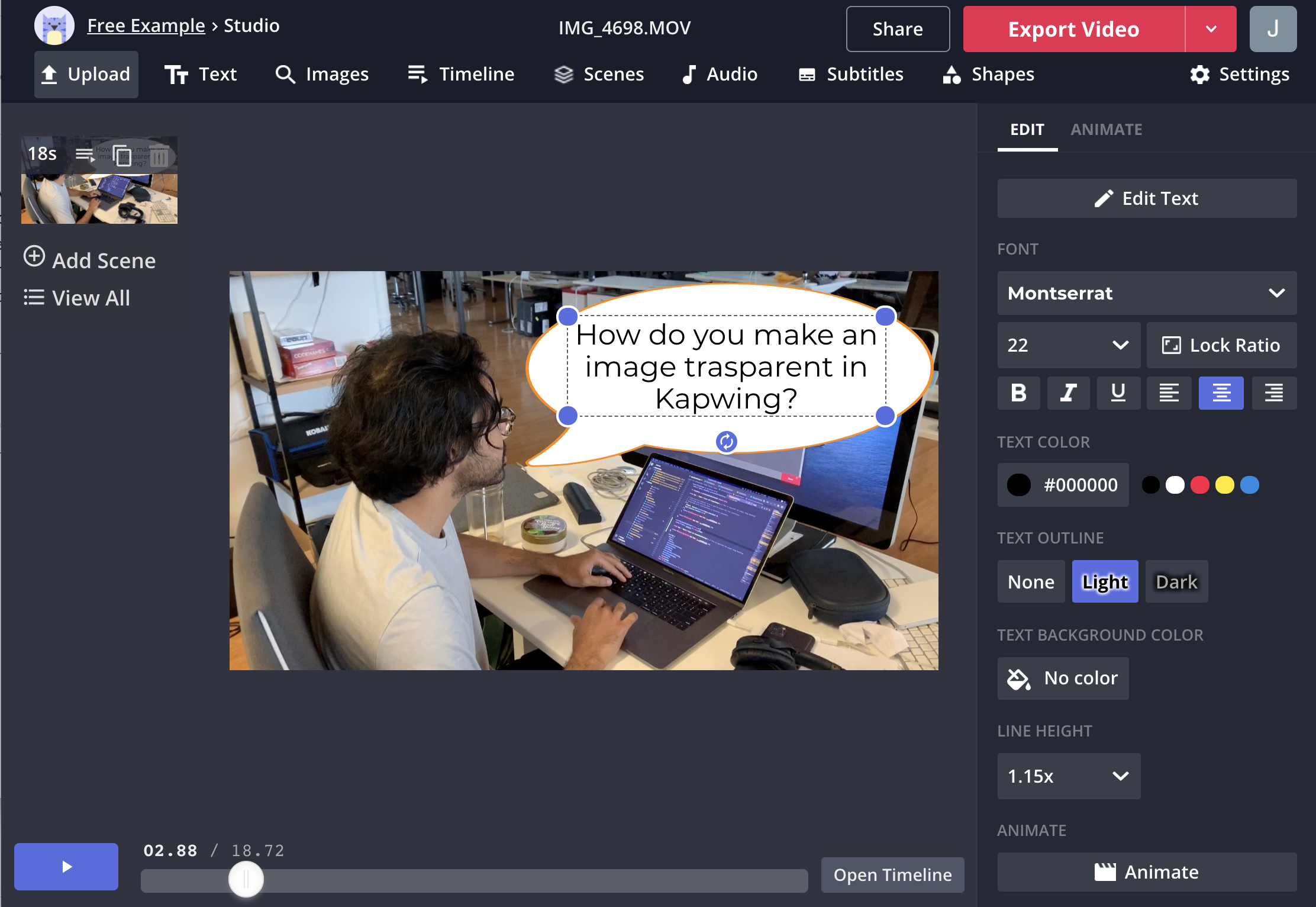The image size is (1316, 907).
Task: Open the Text tool
Action: click(200, 73)
